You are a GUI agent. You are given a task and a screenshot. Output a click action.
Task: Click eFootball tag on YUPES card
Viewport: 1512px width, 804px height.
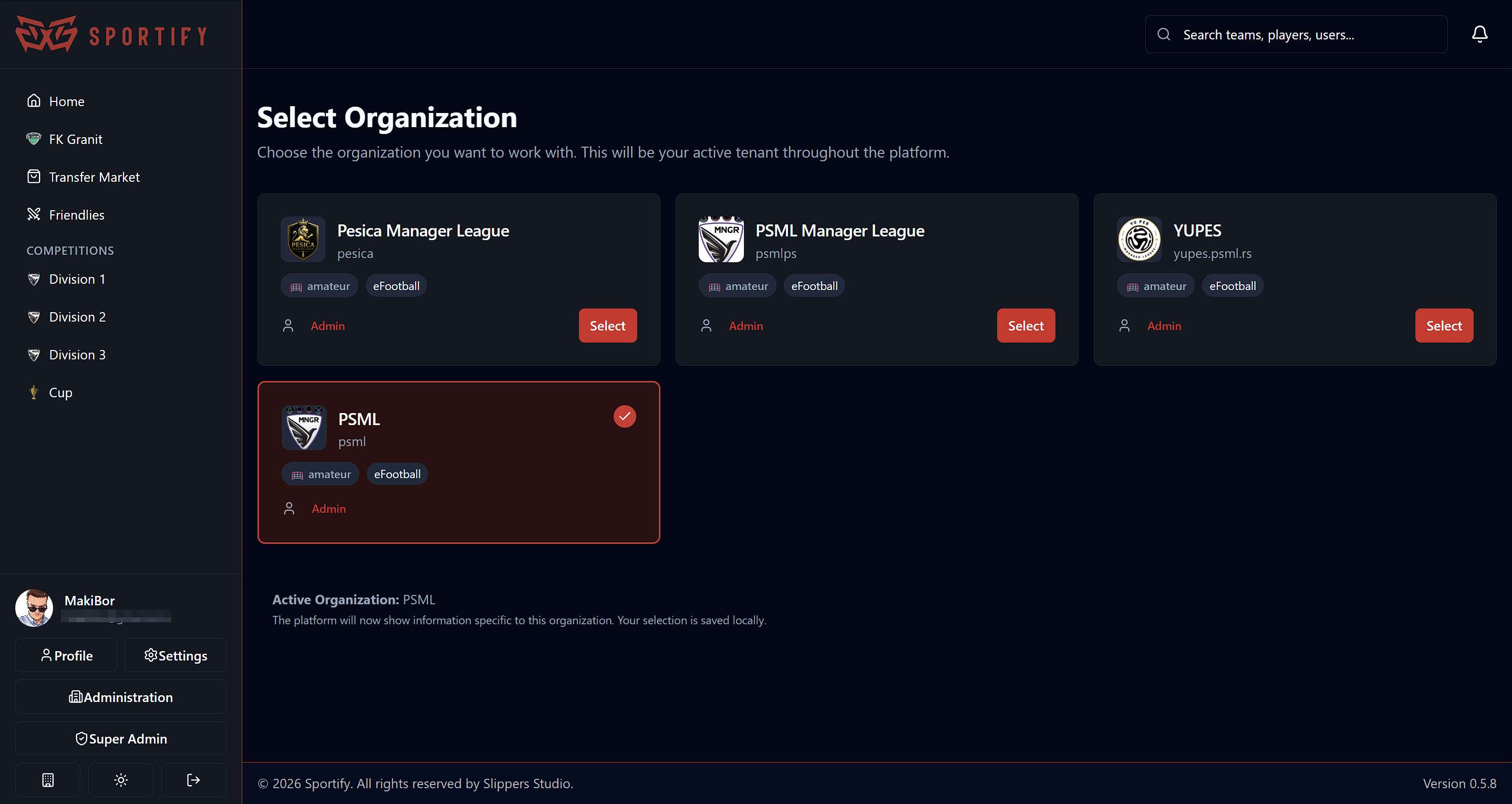[x=1232, y=286]
